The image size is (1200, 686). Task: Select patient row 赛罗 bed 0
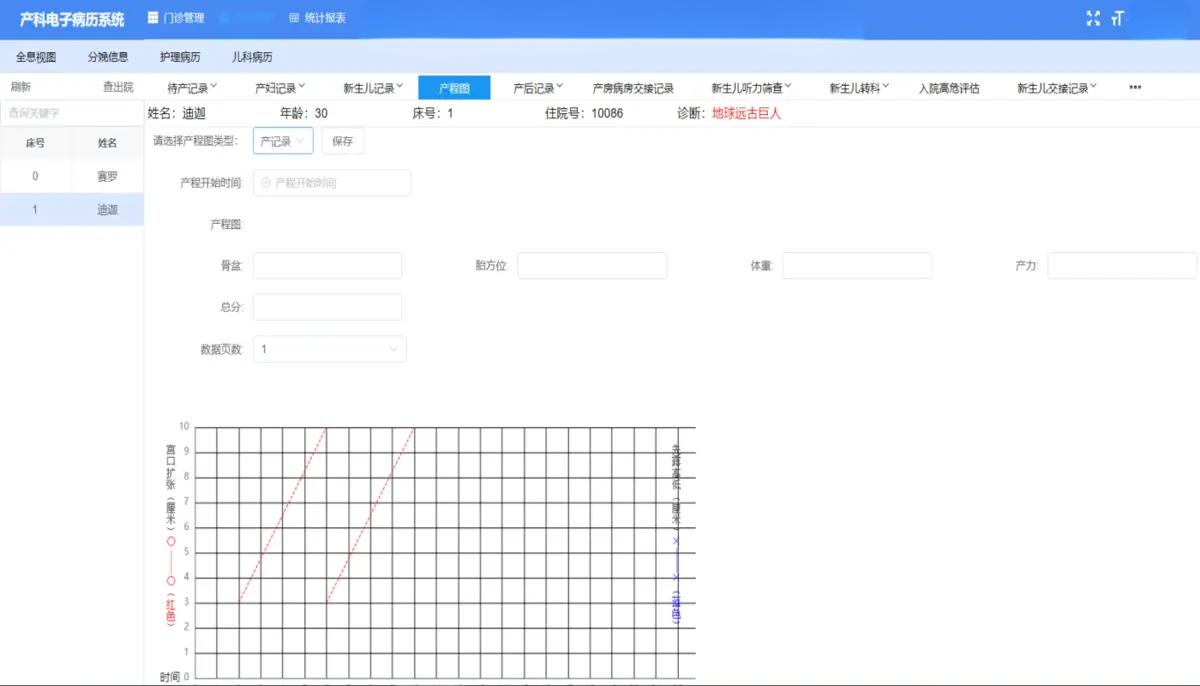[x=72, y=176]
